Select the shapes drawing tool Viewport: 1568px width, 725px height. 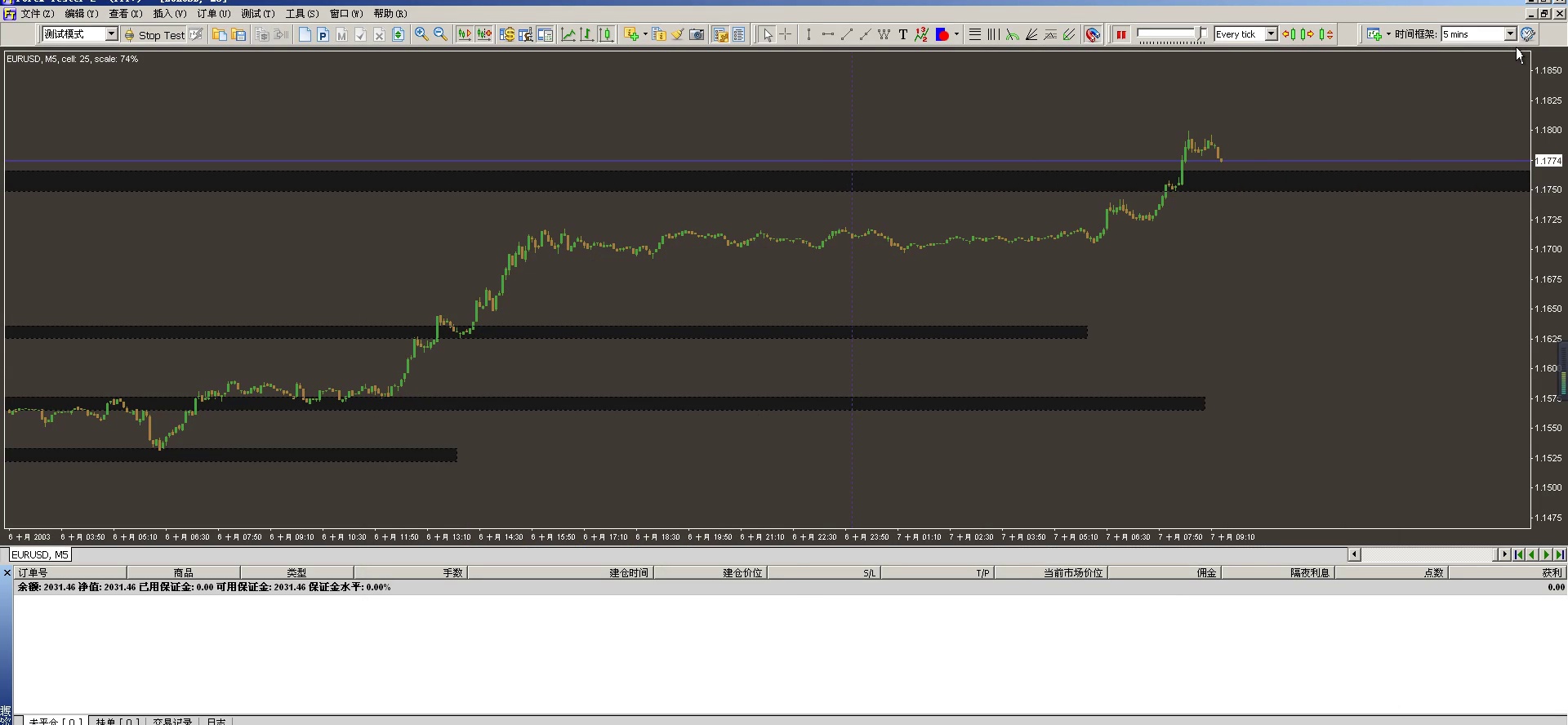coord(942,34)
